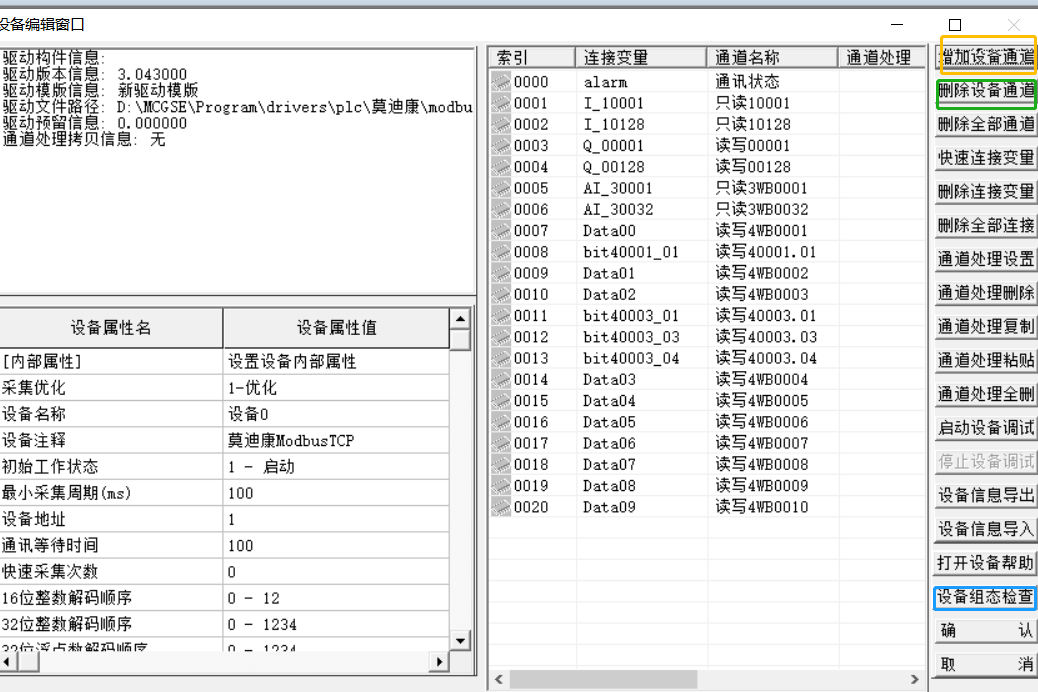Select channel name 只读3WB0032
The height and width of the screenshot is (692, 1038).
[762, 209]
